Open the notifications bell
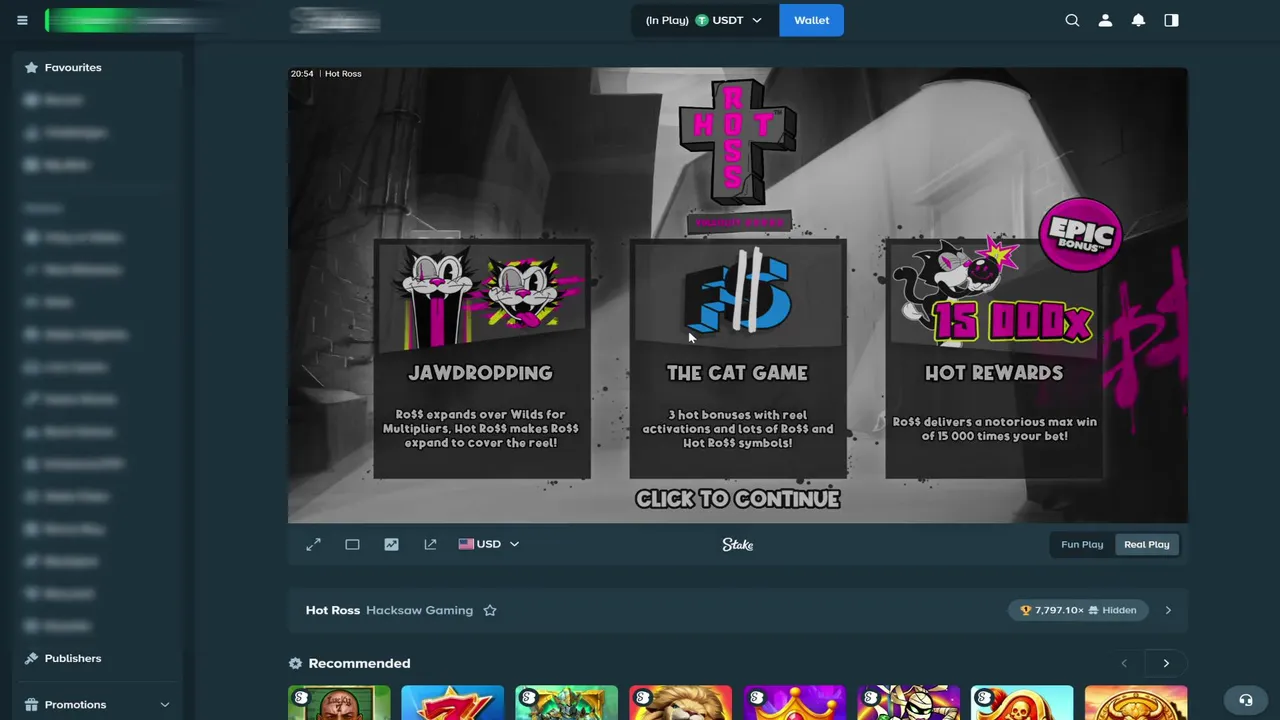This screenshot has height=720, width=1280. [x=1138, y=20]
